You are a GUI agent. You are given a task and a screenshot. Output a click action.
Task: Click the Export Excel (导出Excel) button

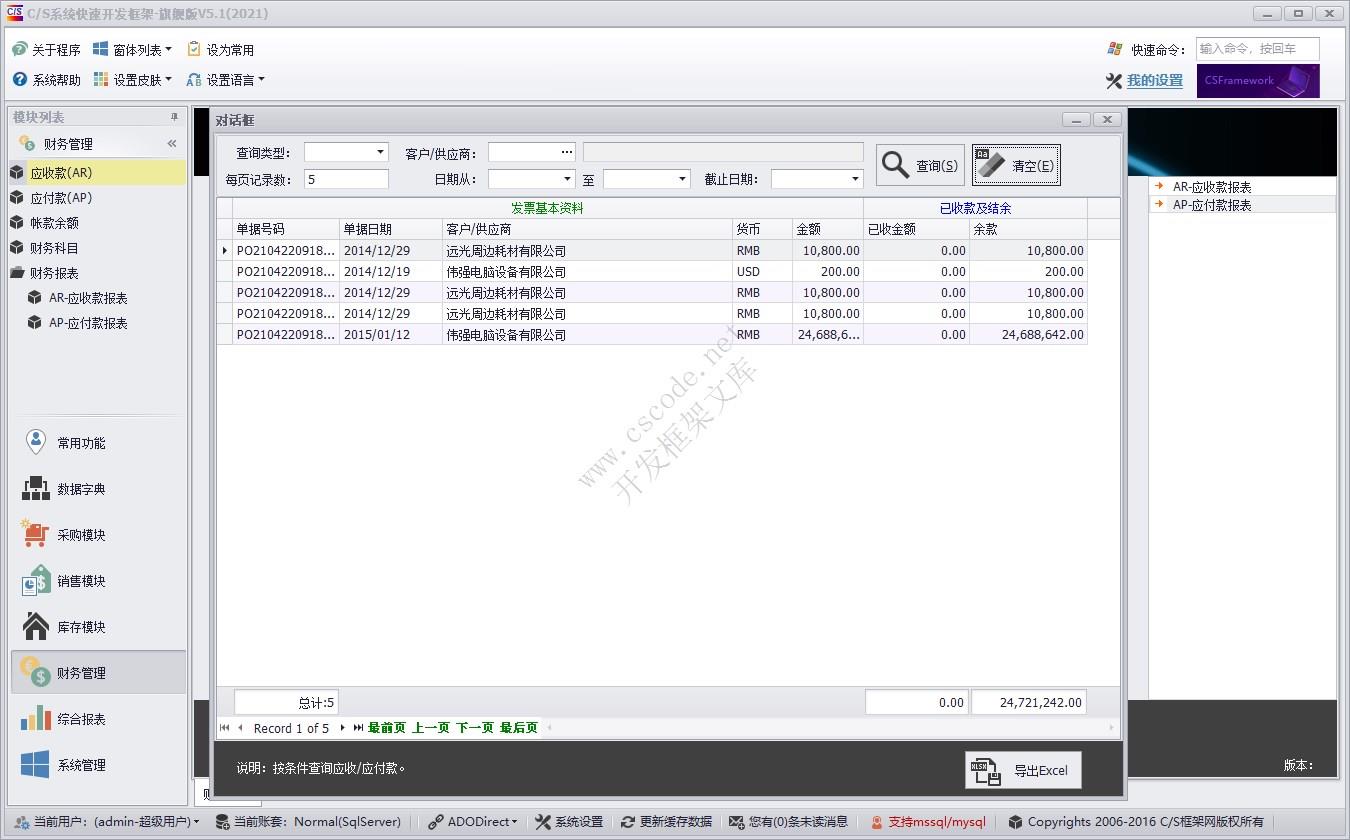point(1023,770)
